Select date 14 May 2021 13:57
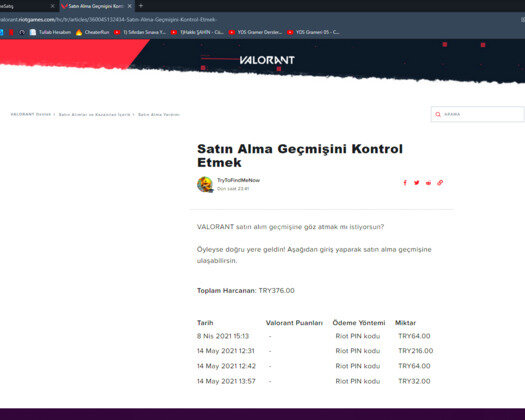525x420 pixels. (226, 381)
